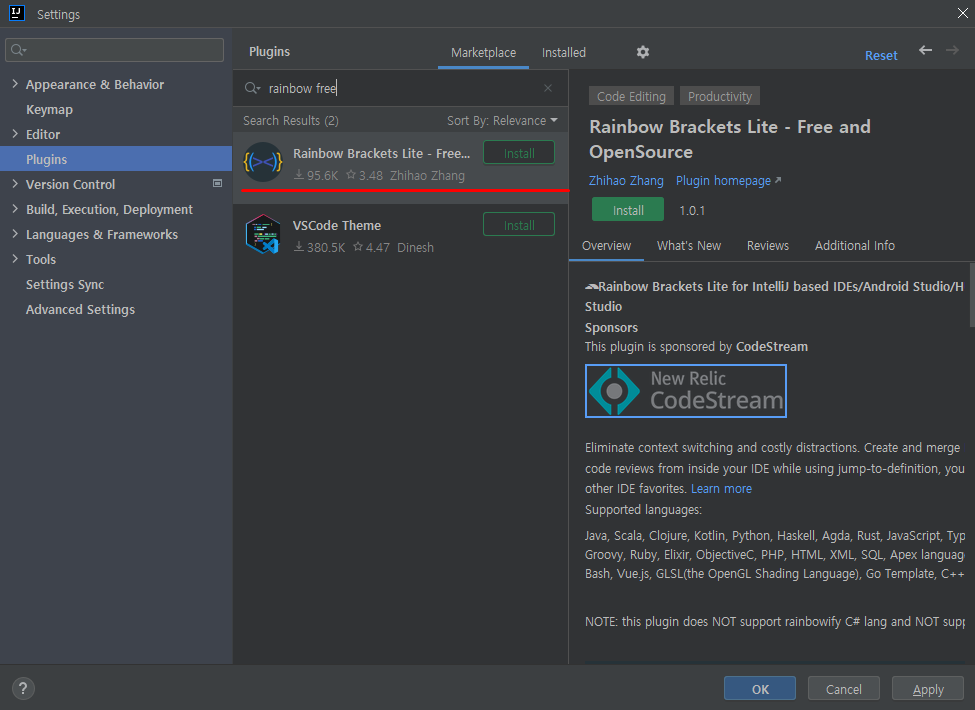Screen dimensions: 975x710
Task: Click the green Install button in details
Action: [628, 210]
